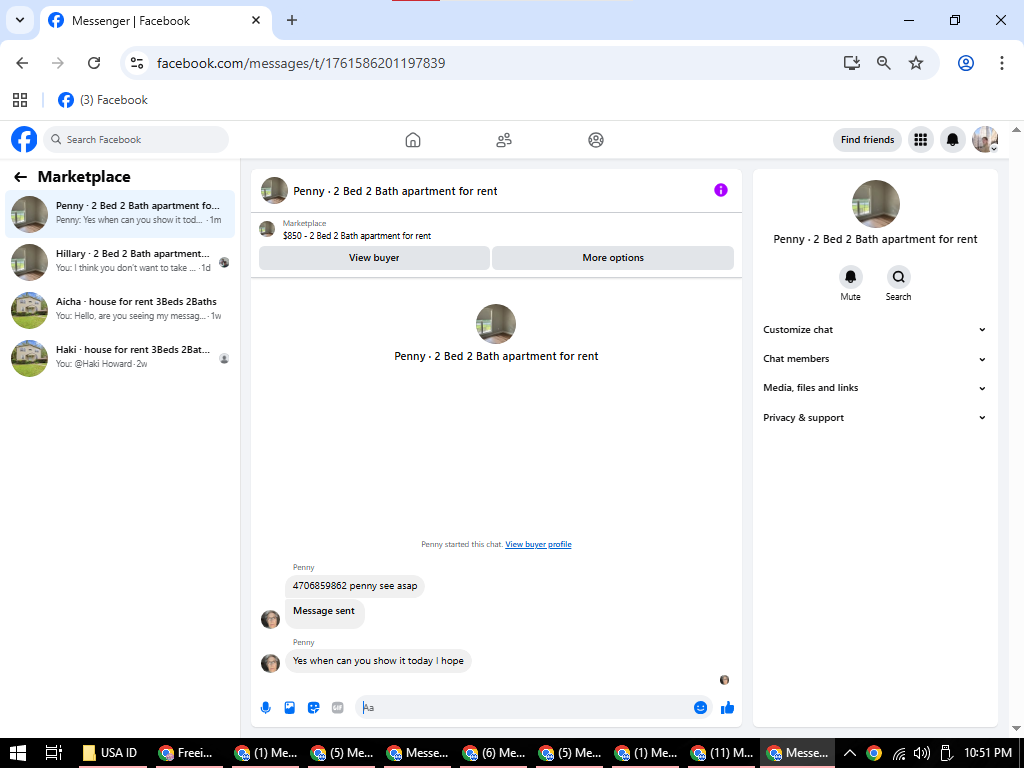The image size is (1024, 768).
Task: Open the emoji picker icon
Action: coord(700,707)
